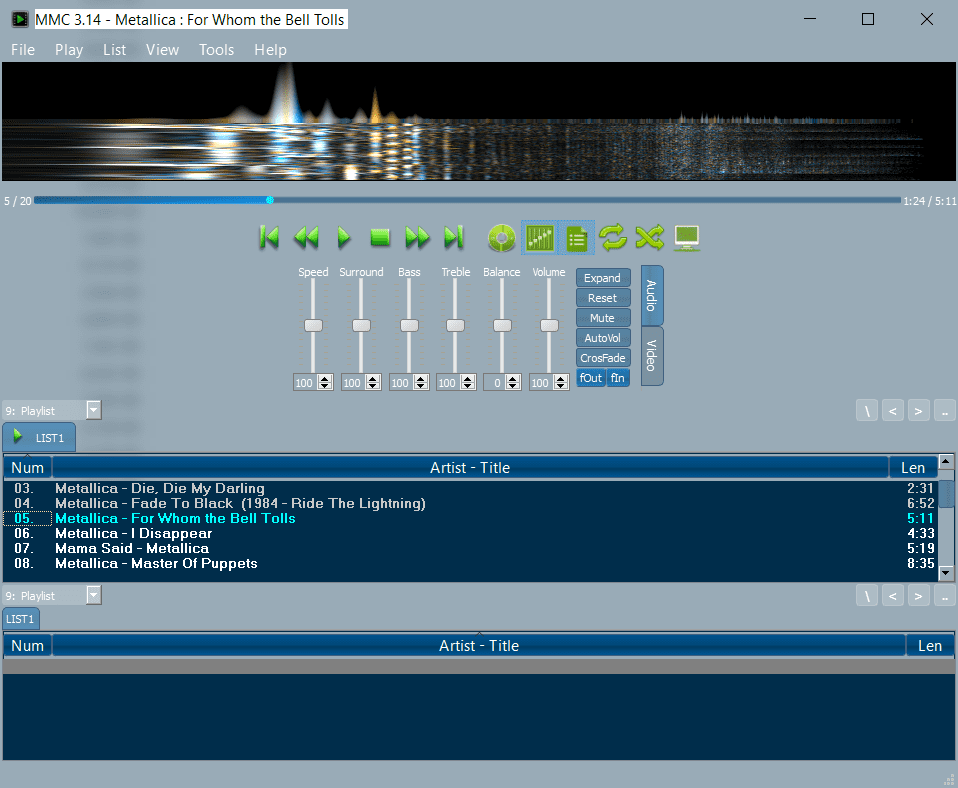Open the Tools menu
958x788 pixels.
point(216,49)
